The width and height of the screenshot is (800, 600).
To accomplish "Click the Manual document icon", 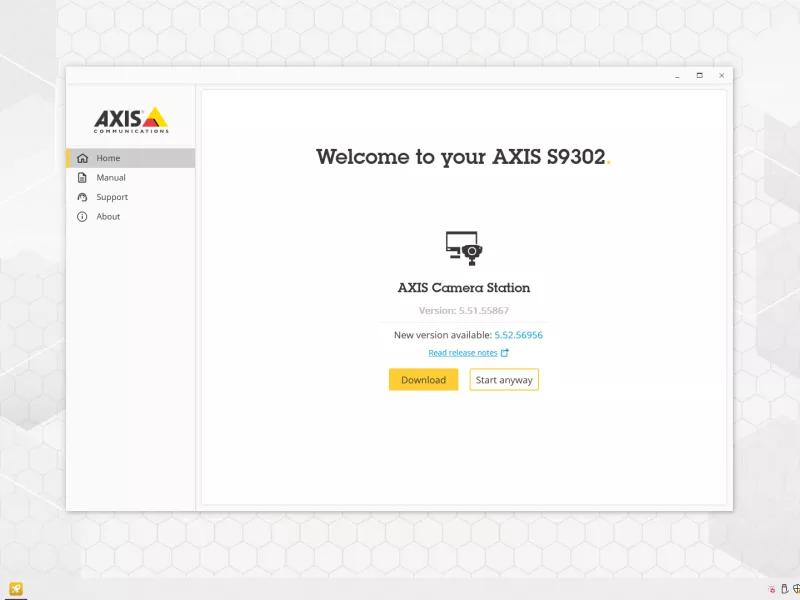I will (x=82, y=178).
